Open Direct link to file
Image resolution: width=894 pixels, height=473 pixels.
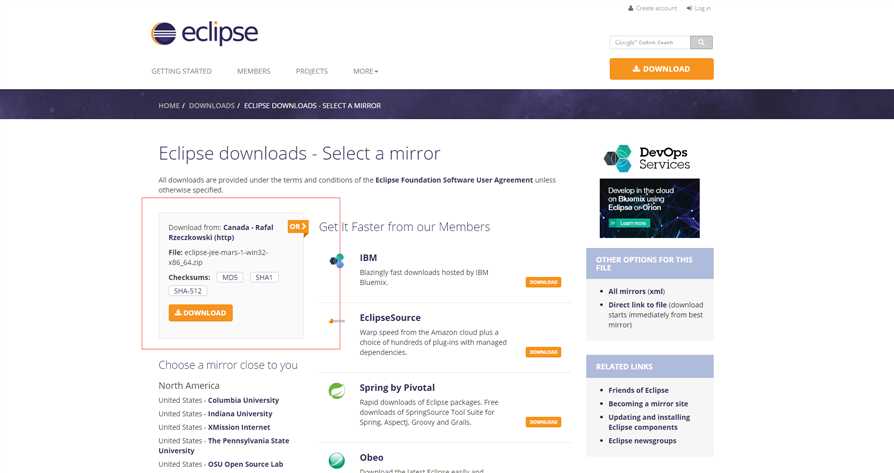(637, 305)
